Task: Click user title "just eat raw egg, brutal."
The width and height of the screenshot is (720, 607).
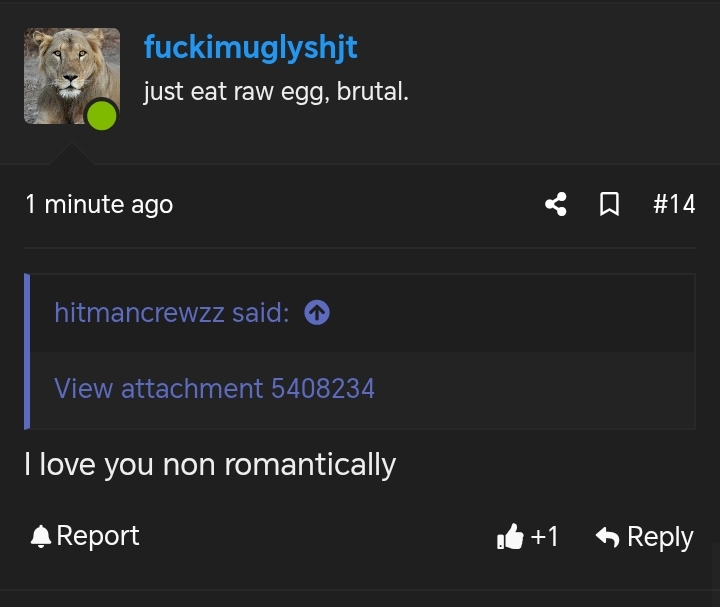Action: tap(276, 92)
